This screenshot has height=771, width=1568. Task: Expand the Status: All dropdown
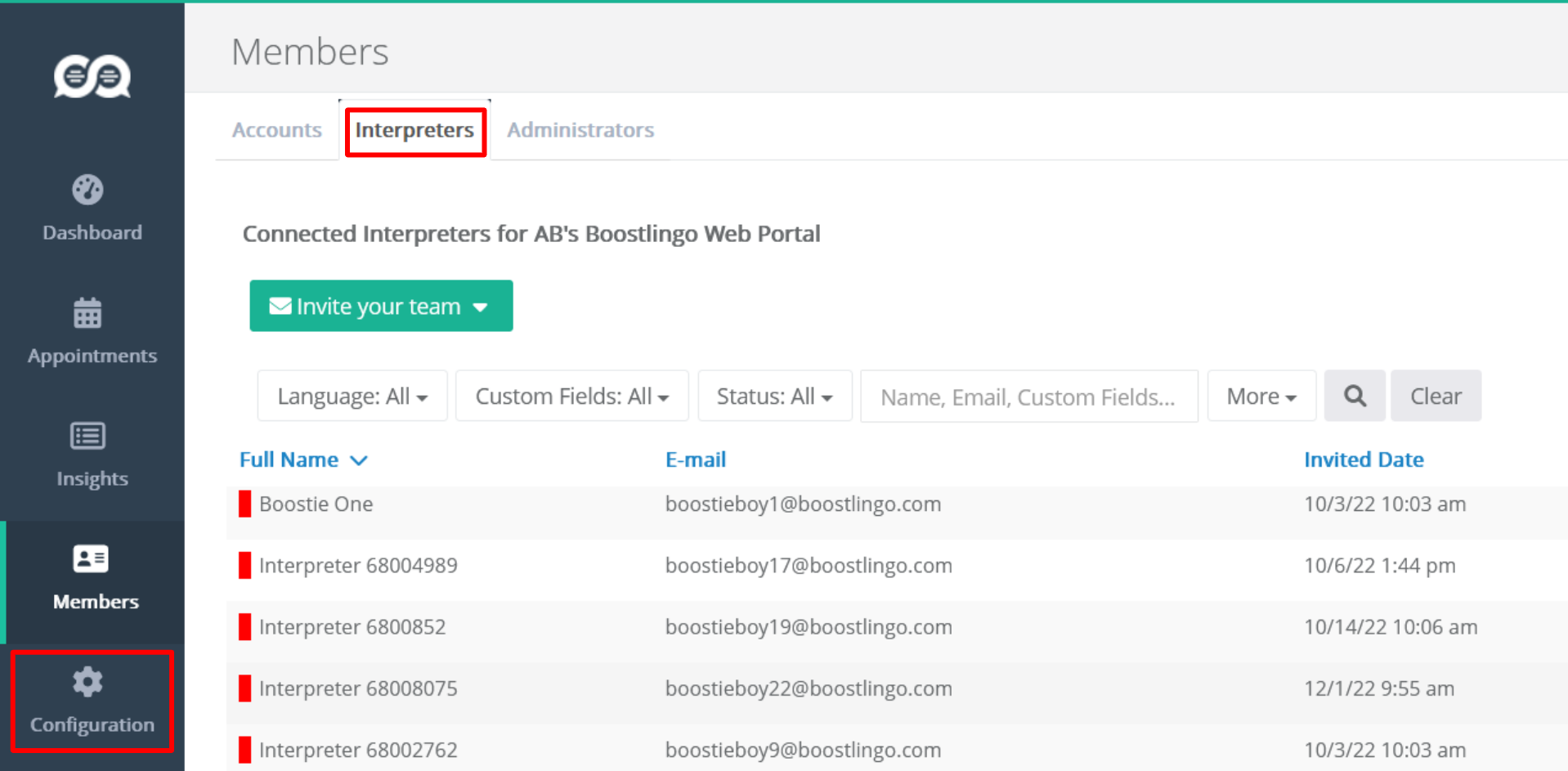774,396
